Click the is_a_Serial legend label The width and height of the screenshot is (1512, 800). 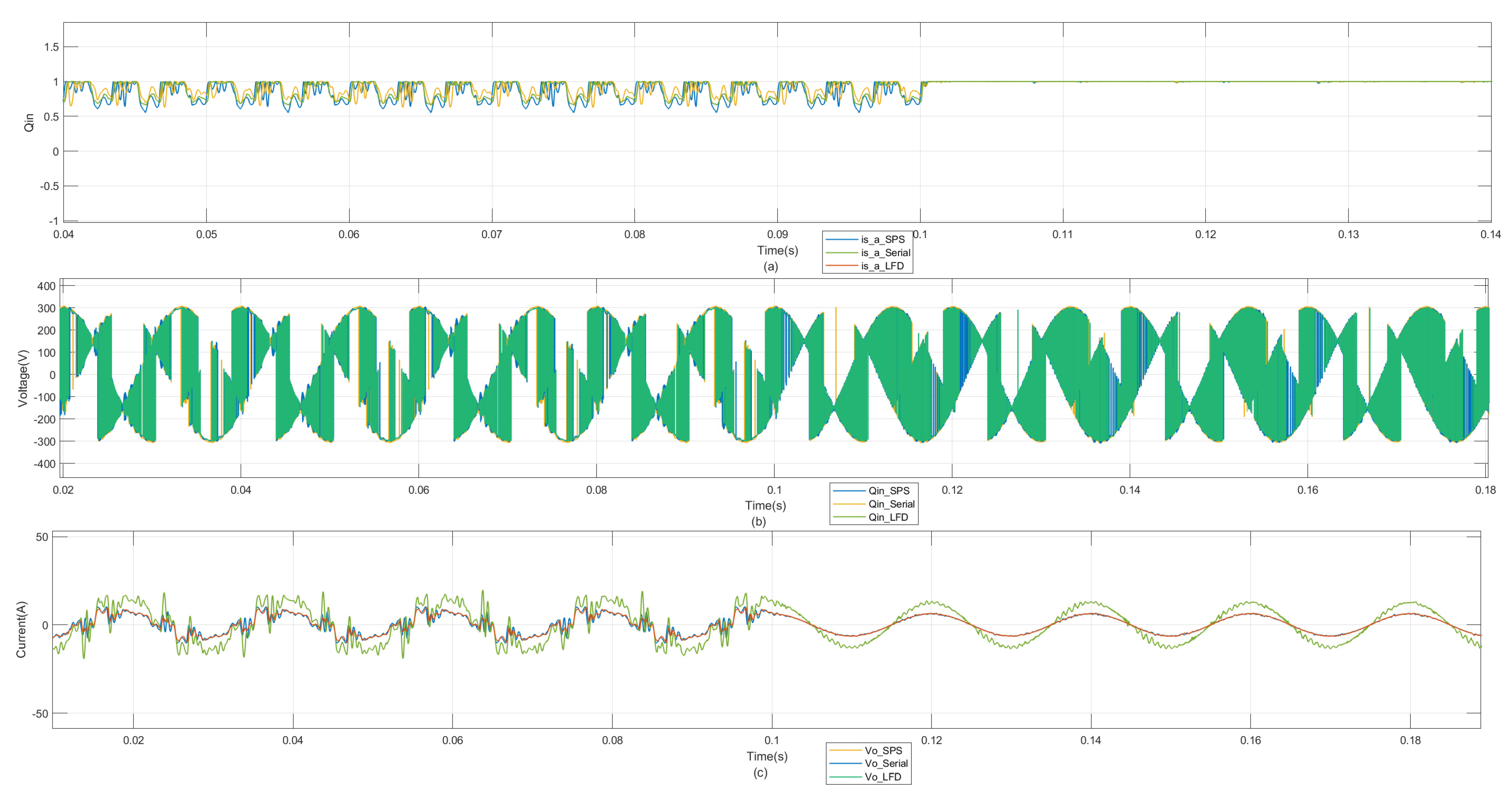click(885, 253)
